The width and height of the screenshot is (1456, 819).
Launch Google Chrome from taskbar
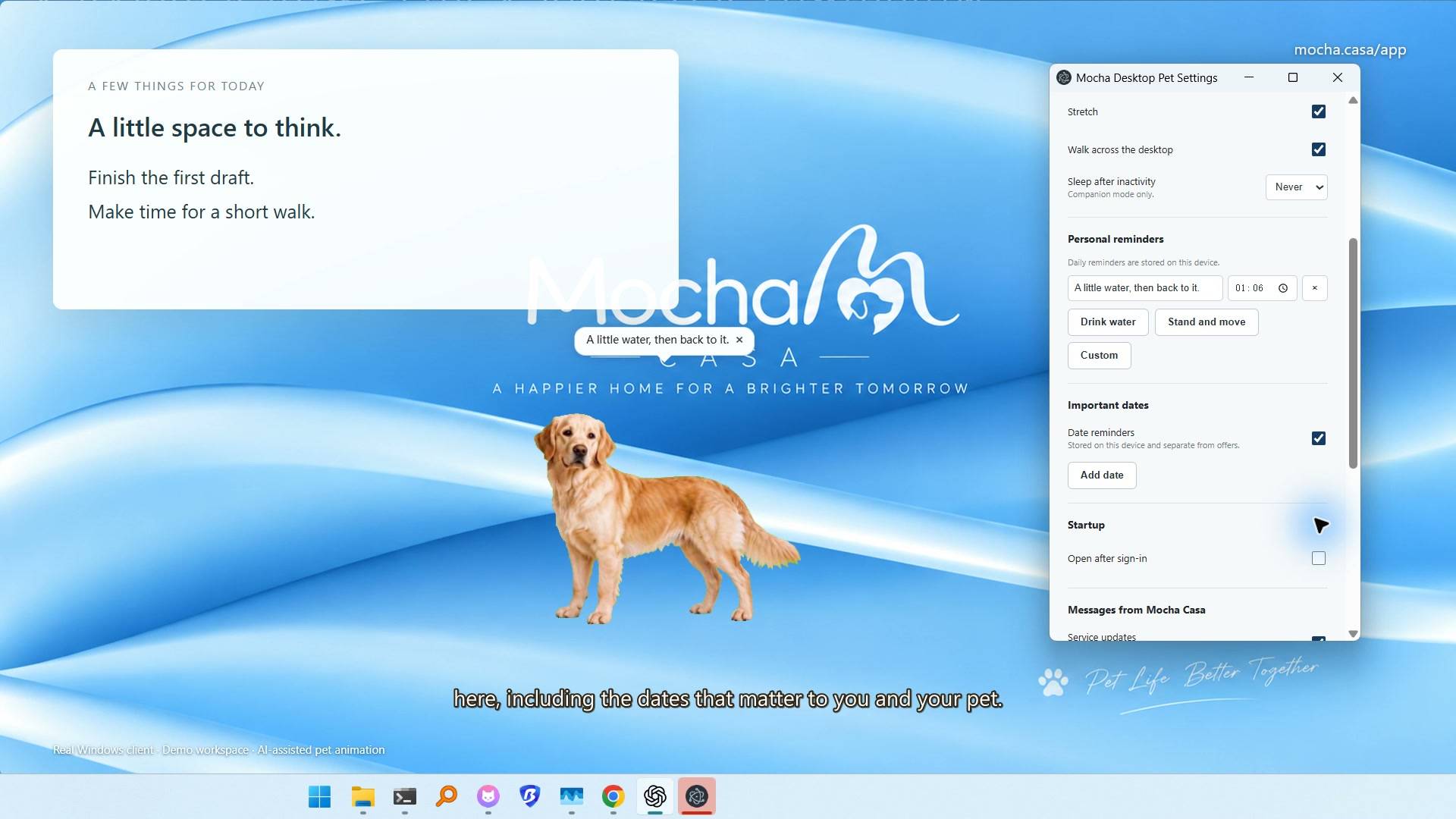(x=613, y=796)
